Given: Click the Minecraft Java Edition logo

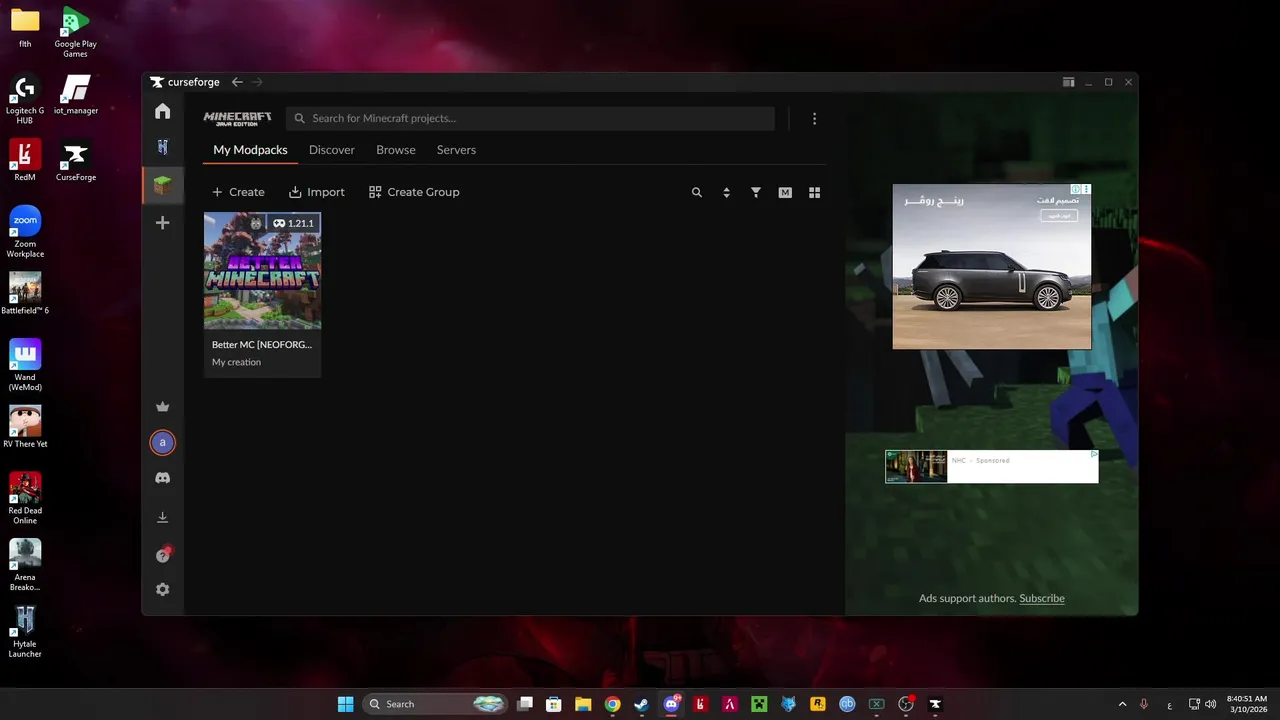Looking at the screenshot, I should tap(237, 118).
